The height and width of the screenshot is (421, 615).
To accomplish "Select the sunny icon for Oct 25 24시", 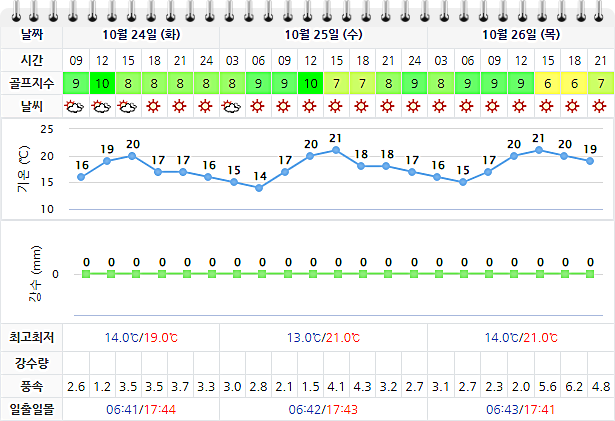I will [413, 106].
